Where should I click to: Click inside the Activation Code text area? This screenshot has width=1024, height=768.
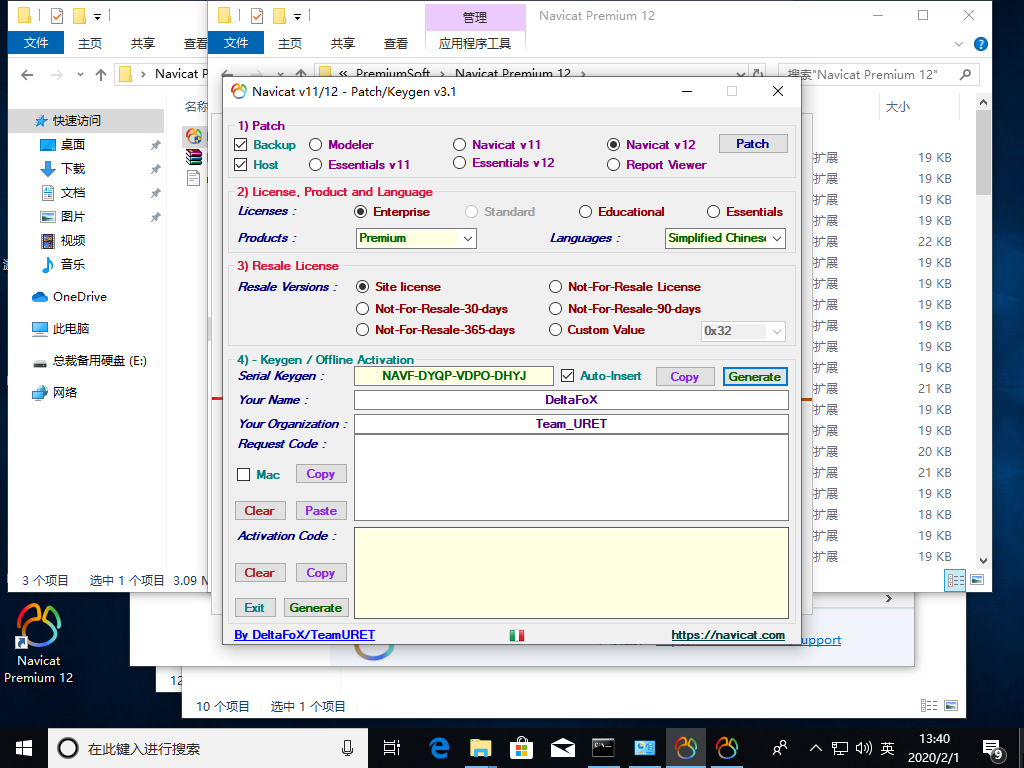click(x=571, y=573)
